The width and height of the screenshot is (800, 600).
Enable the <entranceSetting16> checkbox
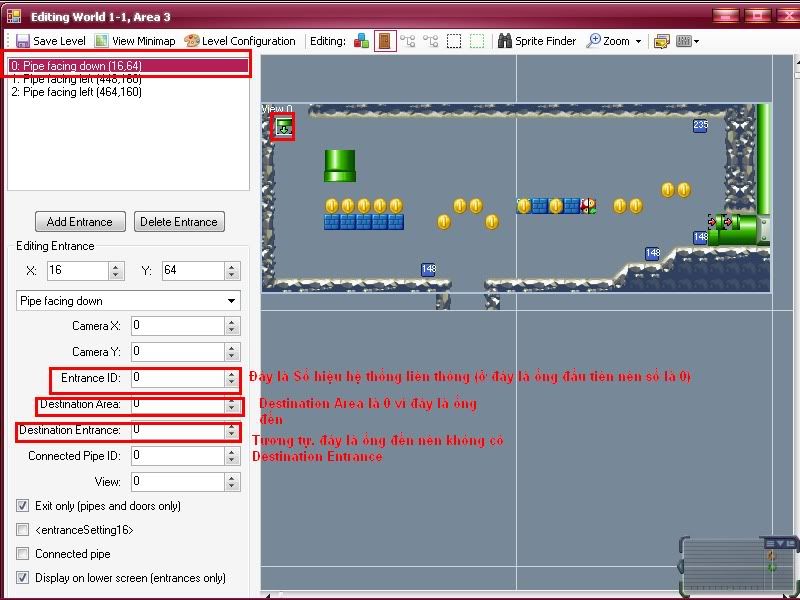click(22, 530)
